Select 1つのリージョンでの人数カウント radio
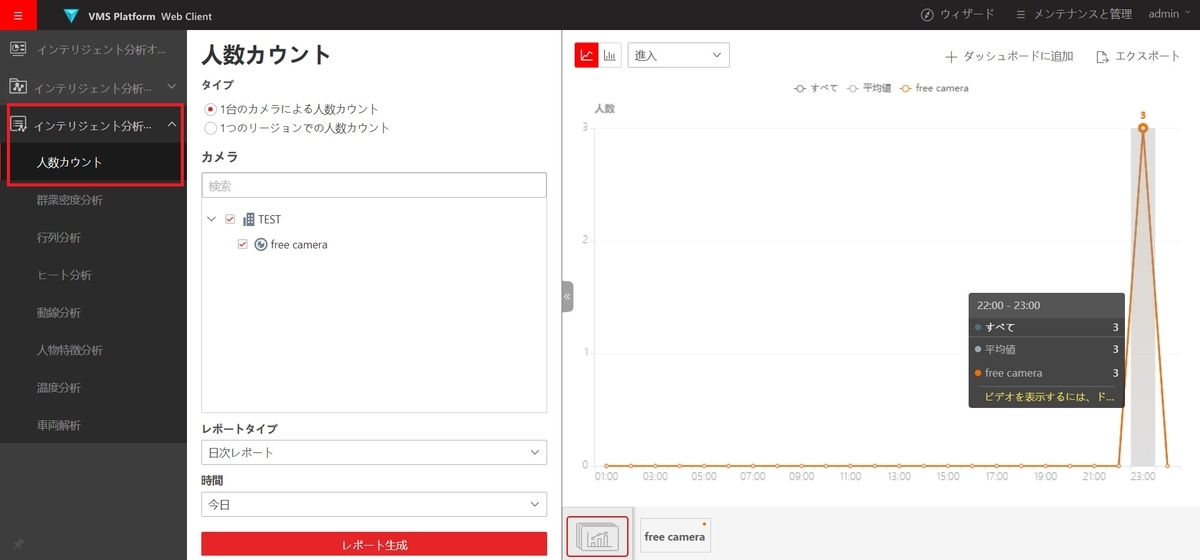 210,128
